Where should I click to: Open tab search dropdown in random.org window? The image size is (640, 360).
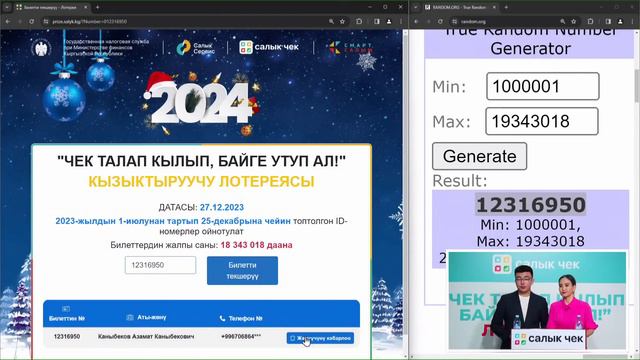pos(416,7)
